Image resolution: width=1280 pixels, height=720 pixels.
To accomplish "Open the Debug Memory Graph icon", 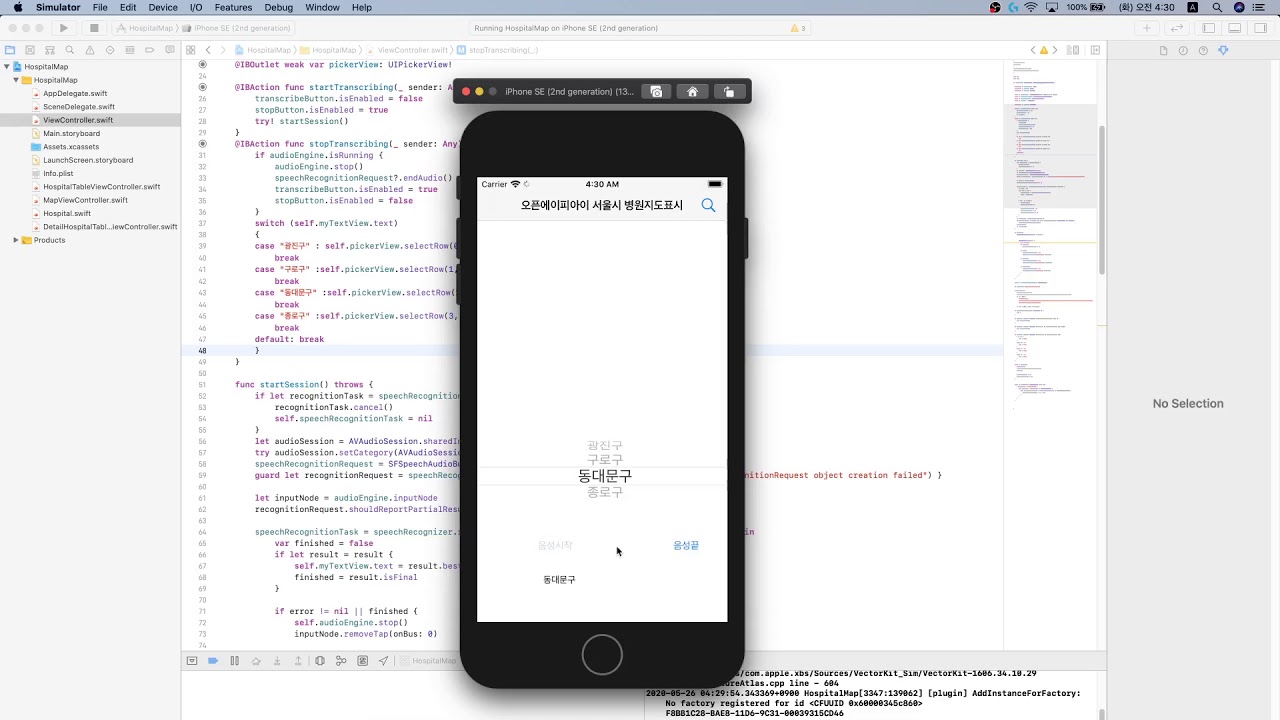I will [341, 661].
